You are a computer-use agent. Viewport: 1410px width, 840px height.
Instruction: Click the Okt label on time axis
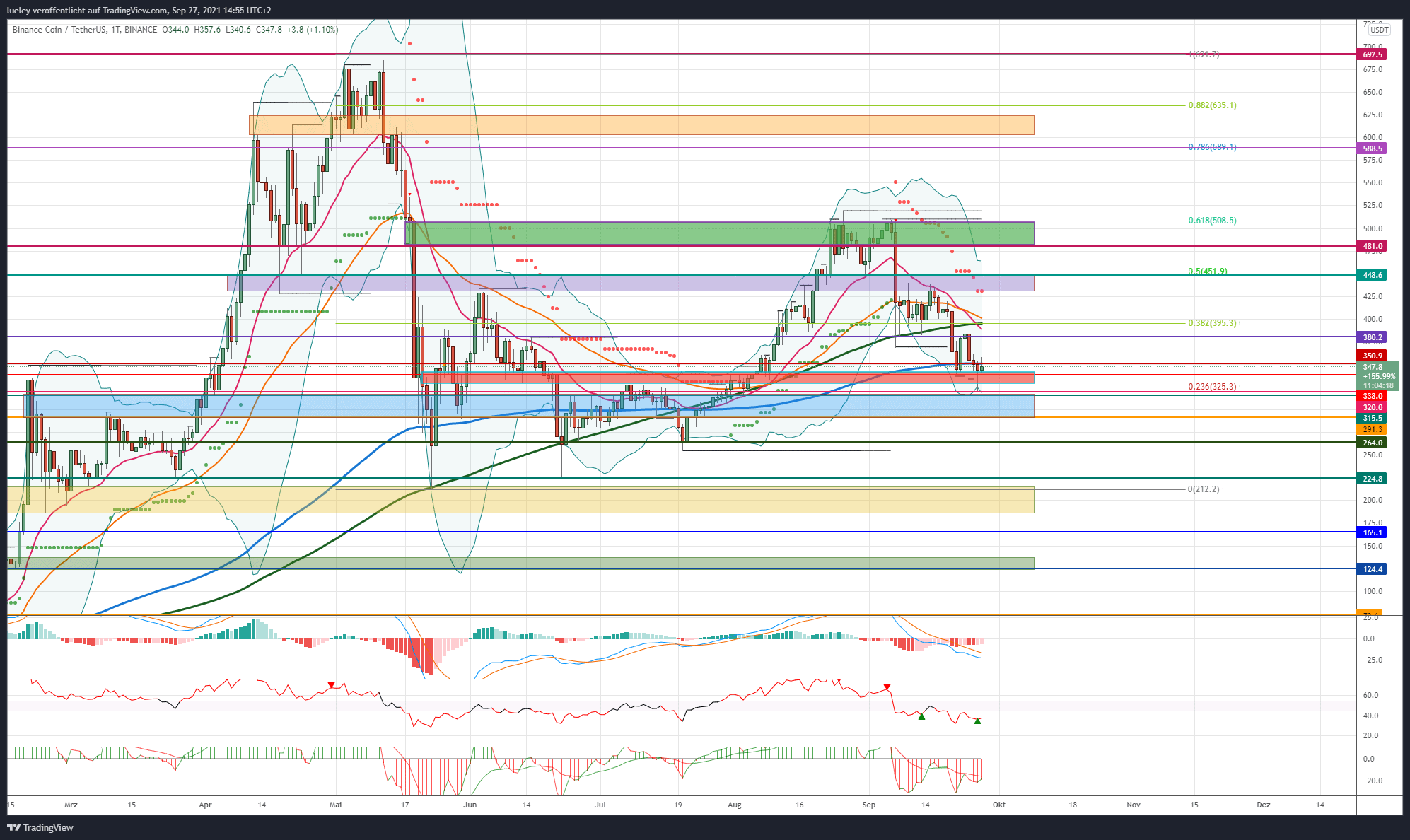(998, 805)
